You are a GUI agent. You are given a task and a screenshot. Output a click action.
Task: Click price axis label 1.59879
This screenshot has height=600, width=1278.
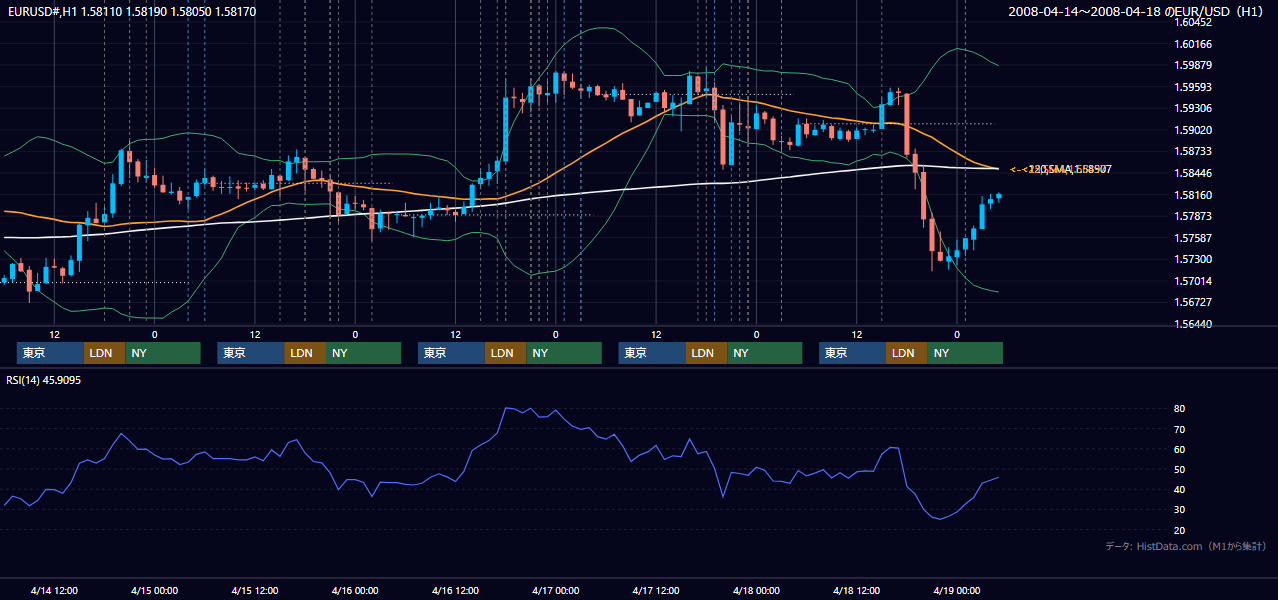(1193, 65)
